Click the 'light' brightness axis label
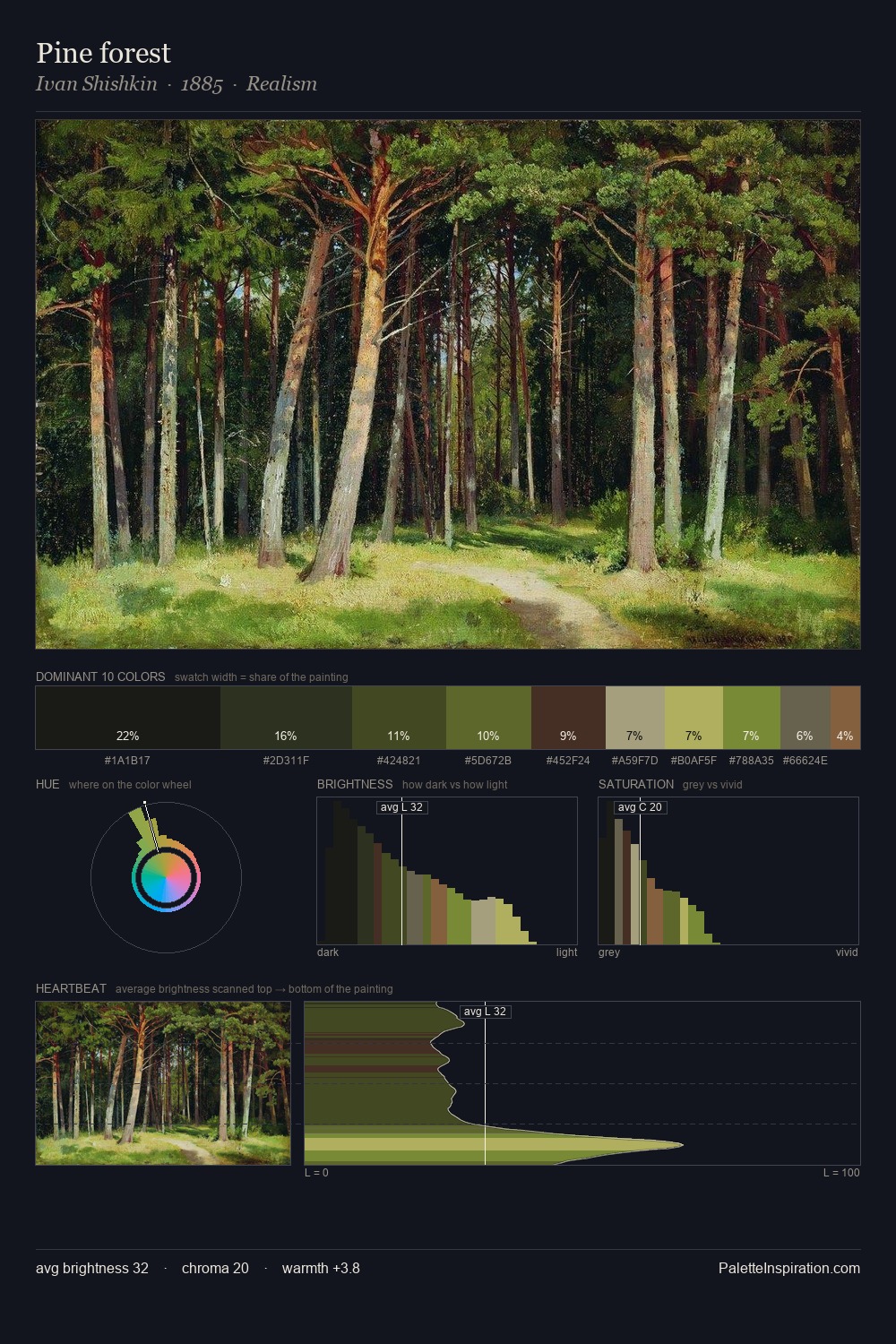This screenshot has width=896, height=1344. point(566,952)
